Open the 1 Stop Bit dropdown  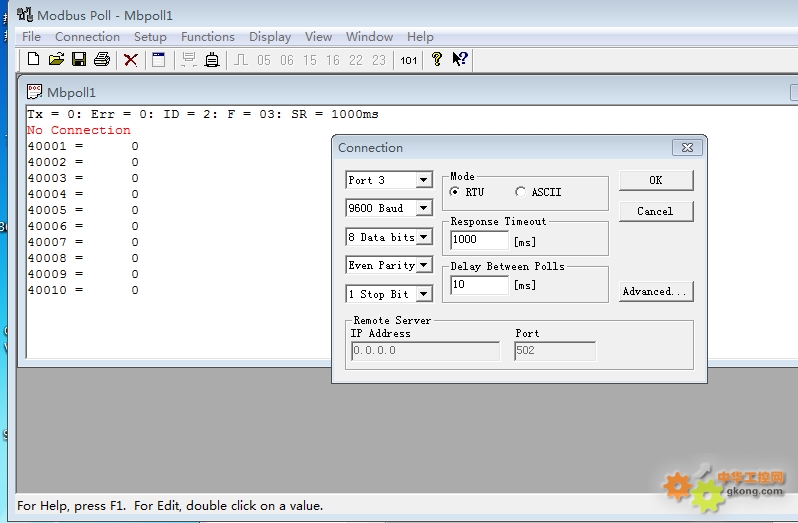(x=423, y=294)
